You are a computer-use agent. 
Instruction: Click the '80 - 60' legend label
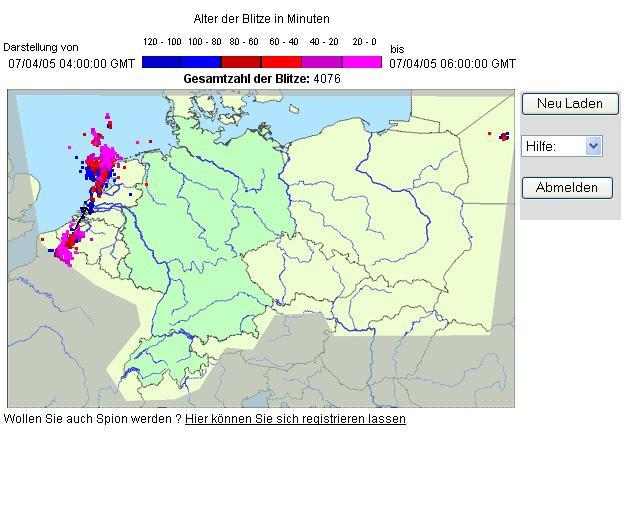[244, 42]
